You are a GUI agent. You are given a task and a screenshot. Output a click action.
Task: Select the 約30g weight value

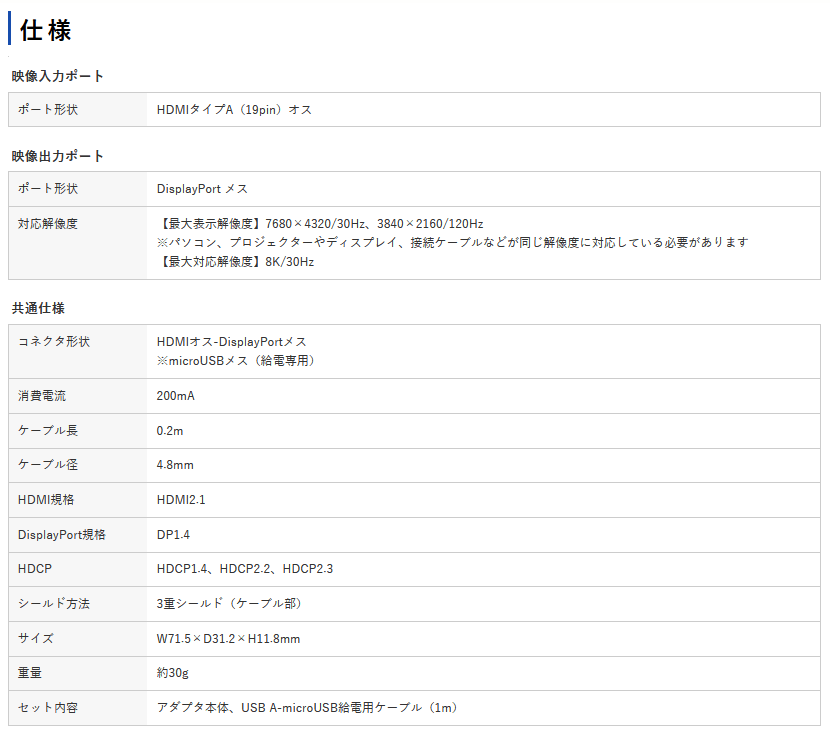pos(173,673)
